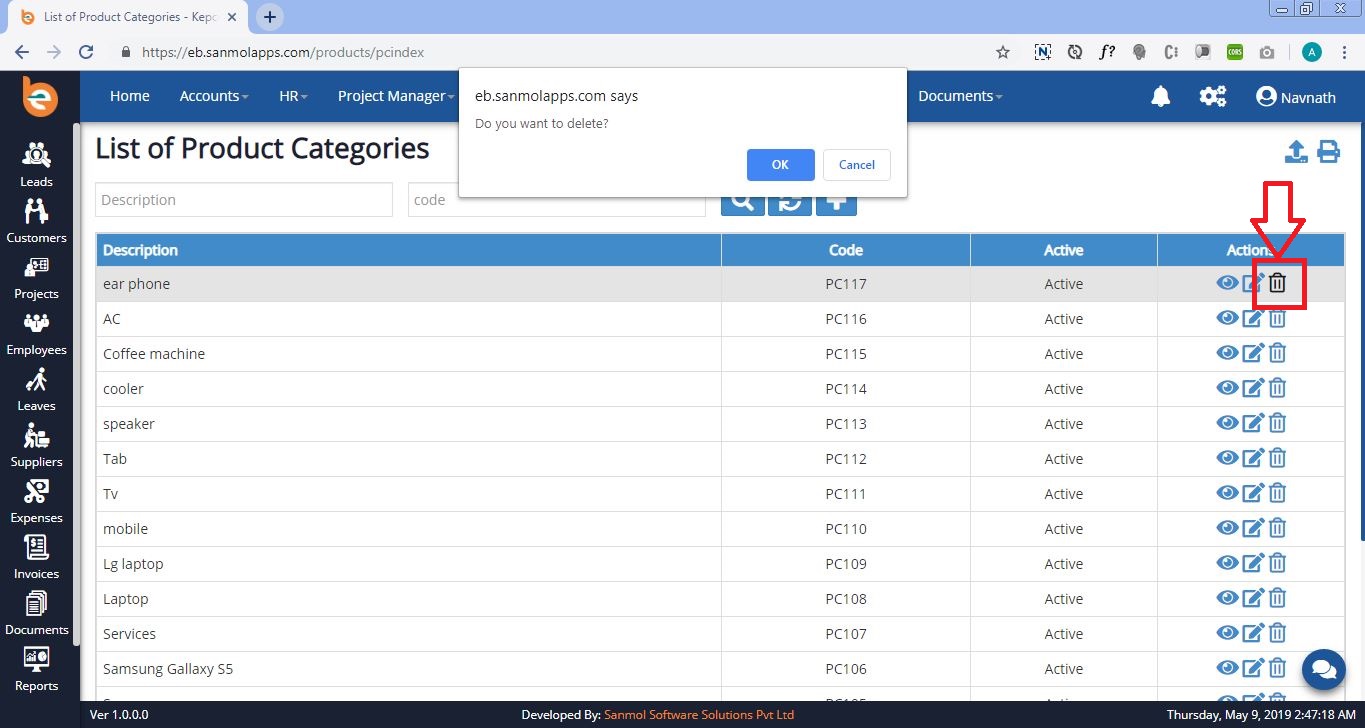The height and width of the screenshot is (728, 1365).
Task: View the Tab category
Action: 1227,458
